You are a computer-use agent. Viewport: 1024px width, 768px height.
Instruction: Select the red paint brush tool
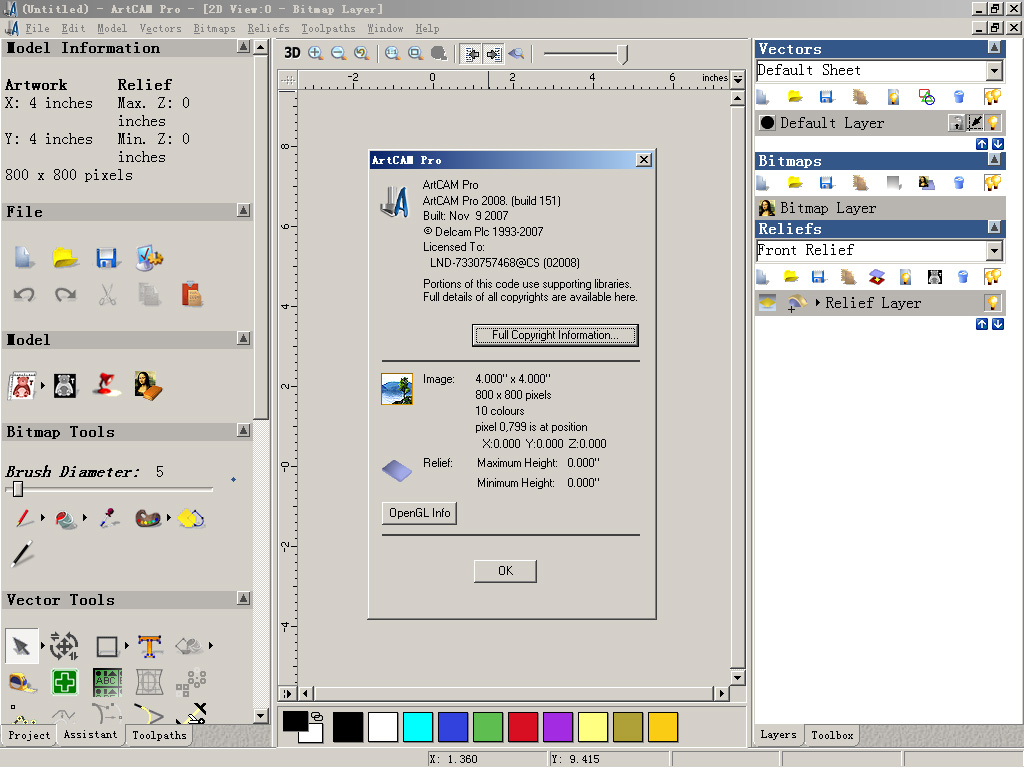point(24,518)
